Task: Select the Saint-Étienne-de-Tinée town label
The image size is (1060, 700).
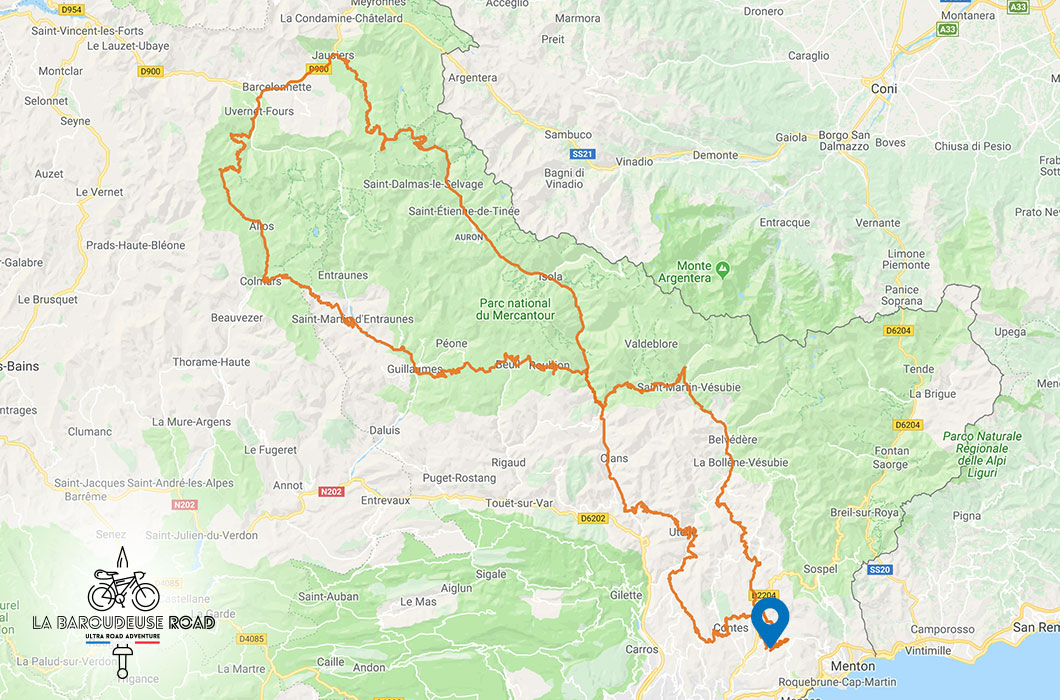Action: [464, 211]
